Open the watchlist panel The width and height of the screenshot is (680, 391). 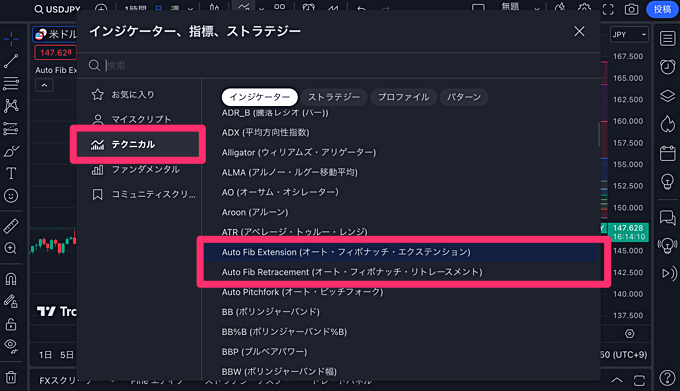(667, 39)
